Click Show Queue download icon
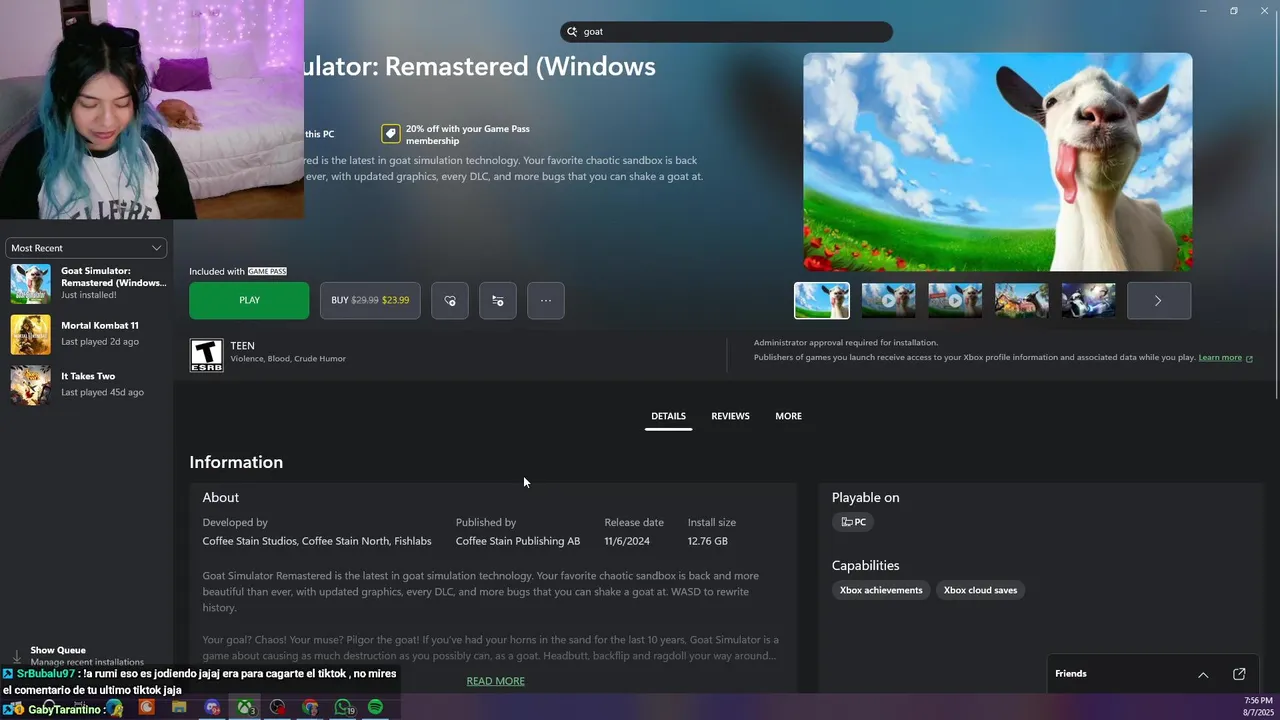 click(16, 656)
